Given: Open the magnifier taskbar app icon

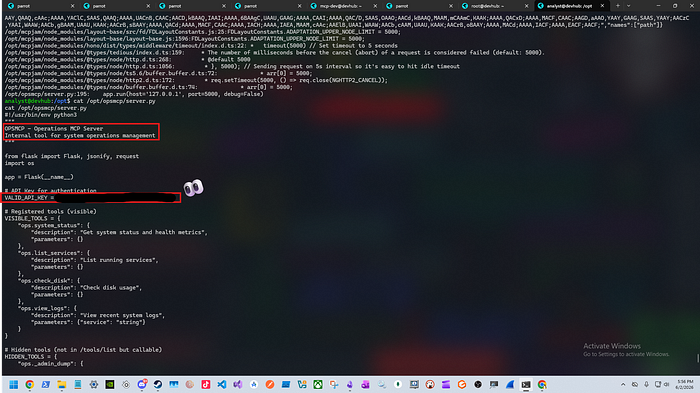Looking at the screenshot, I should 382,385.
